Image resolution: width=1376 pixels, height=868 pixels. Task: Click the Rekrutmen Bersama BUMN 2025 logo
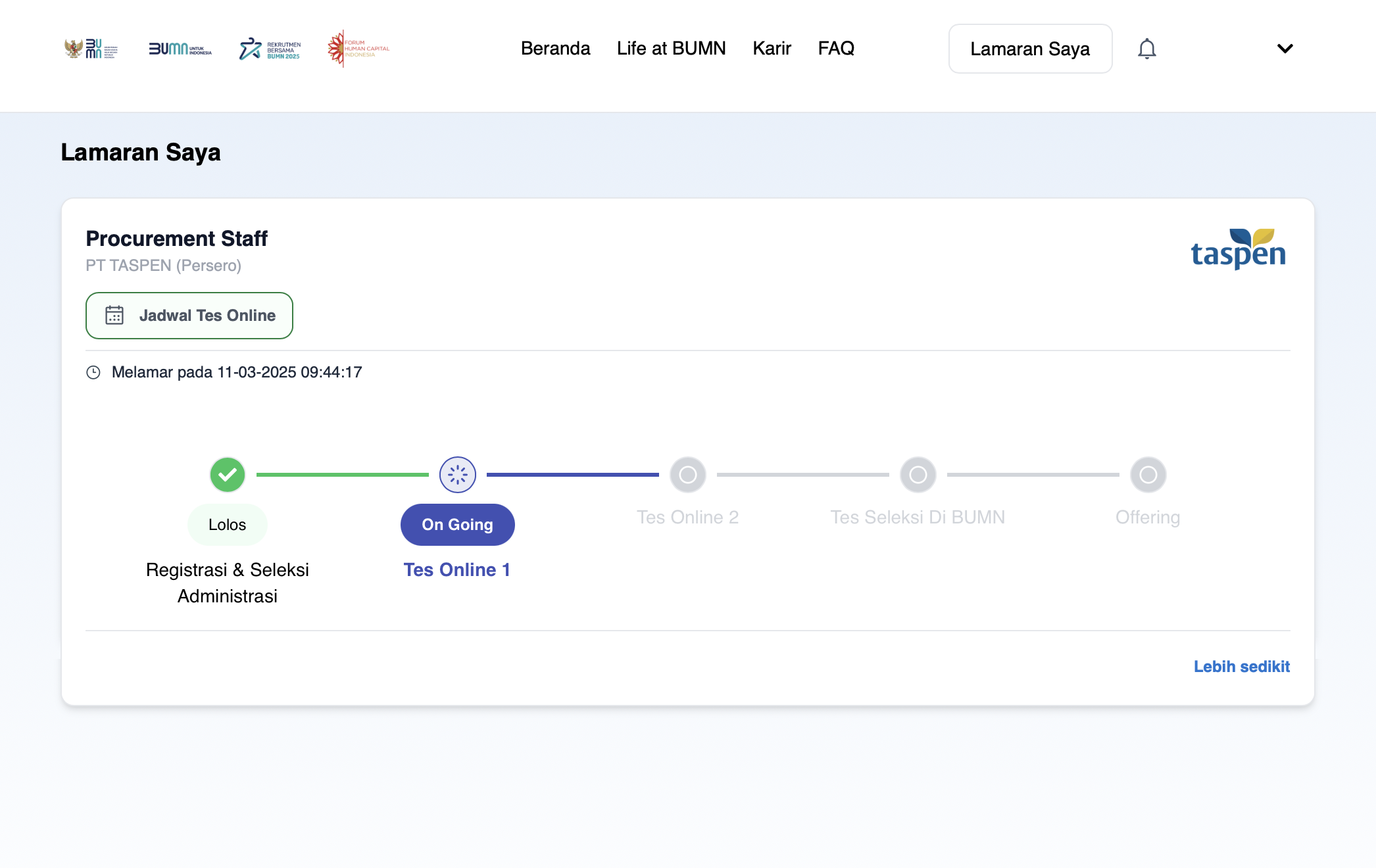point(270,49)
